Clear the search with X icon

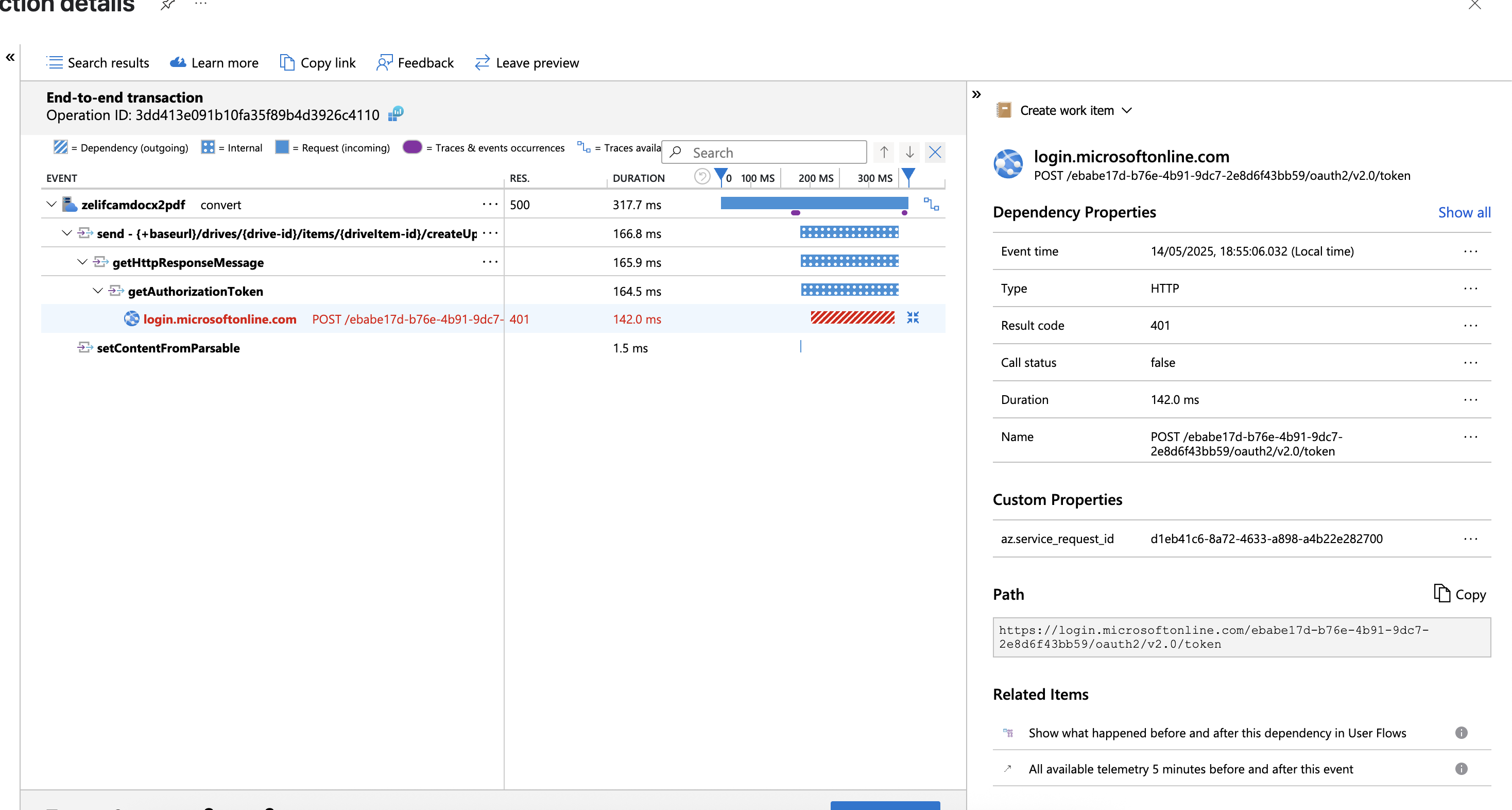pos(935,153)
